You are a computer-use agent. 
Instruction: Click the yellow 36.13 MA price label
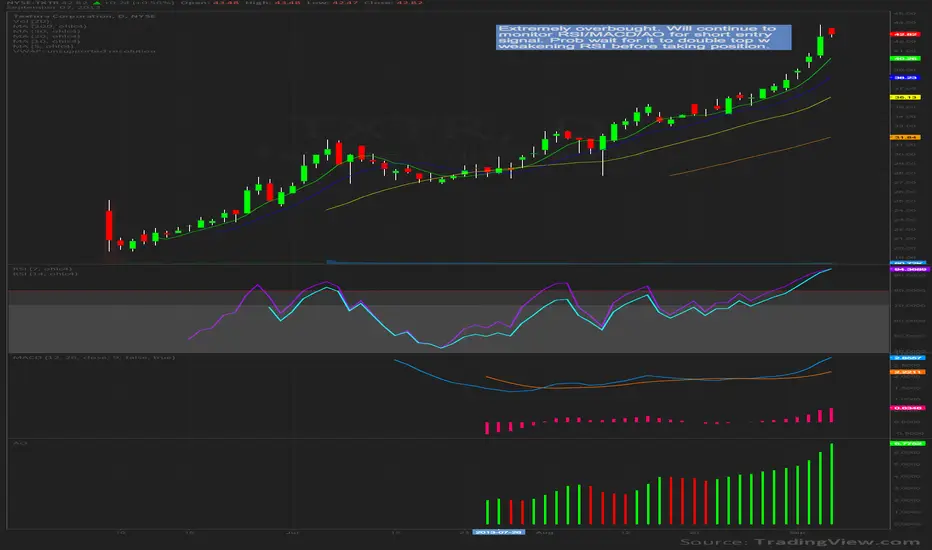[905, 97]
